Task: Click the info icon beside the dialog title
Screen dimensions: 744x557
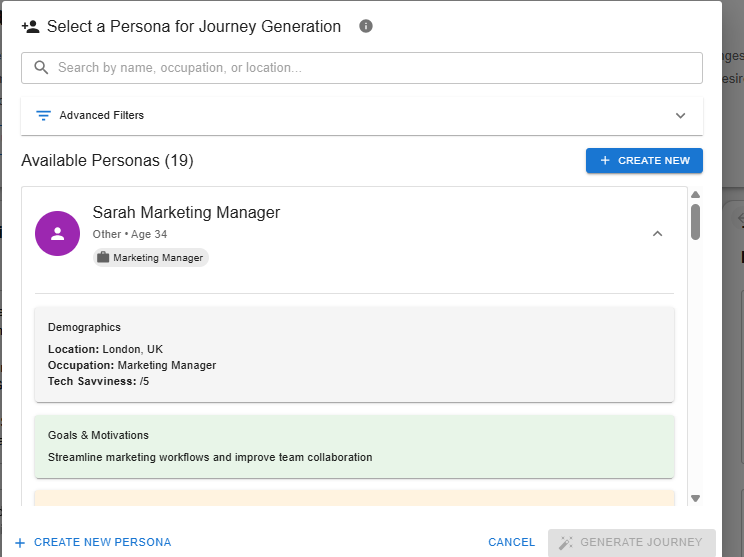Action: coord(366,26)
